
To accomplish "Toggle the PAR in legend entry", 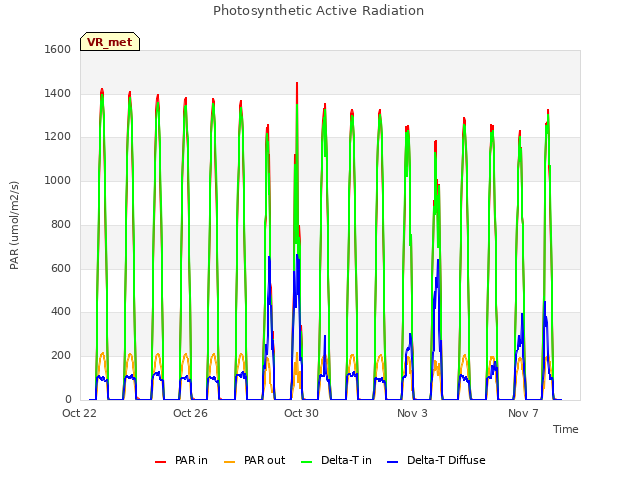I will tap(181, 460).
